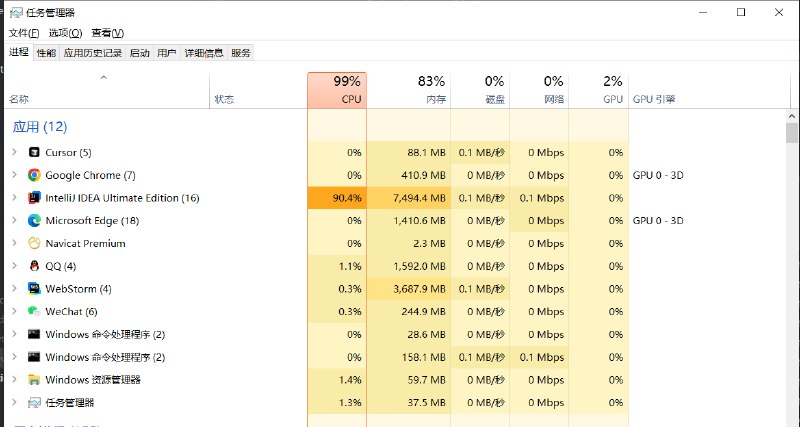Click the vertical scrollbar thumb
Image resolution: width=800 pixels, height=427 pixels.
pos(791,133)
